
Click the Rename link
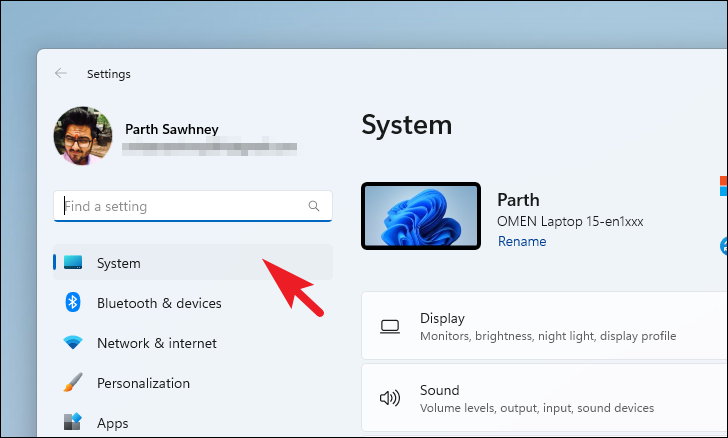coord(522,242)
